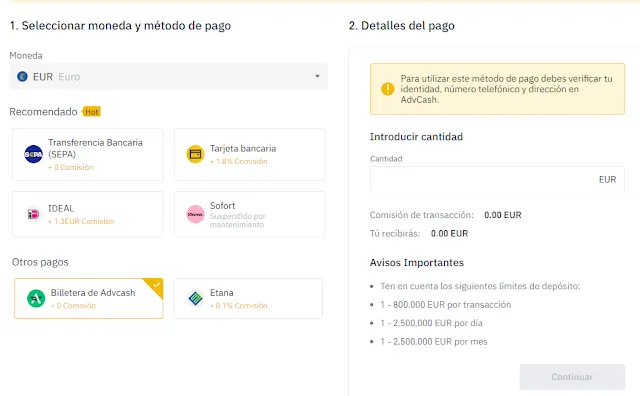Click the 'Avisos Importantes' heading
The width and height of the screenshot is (640, 396).
[417, 263]
